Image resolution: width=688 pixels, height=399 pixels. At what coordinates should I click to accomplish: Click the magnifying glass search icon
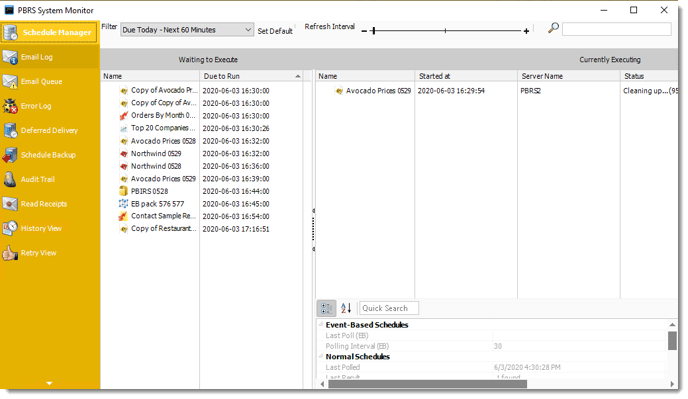553,28
